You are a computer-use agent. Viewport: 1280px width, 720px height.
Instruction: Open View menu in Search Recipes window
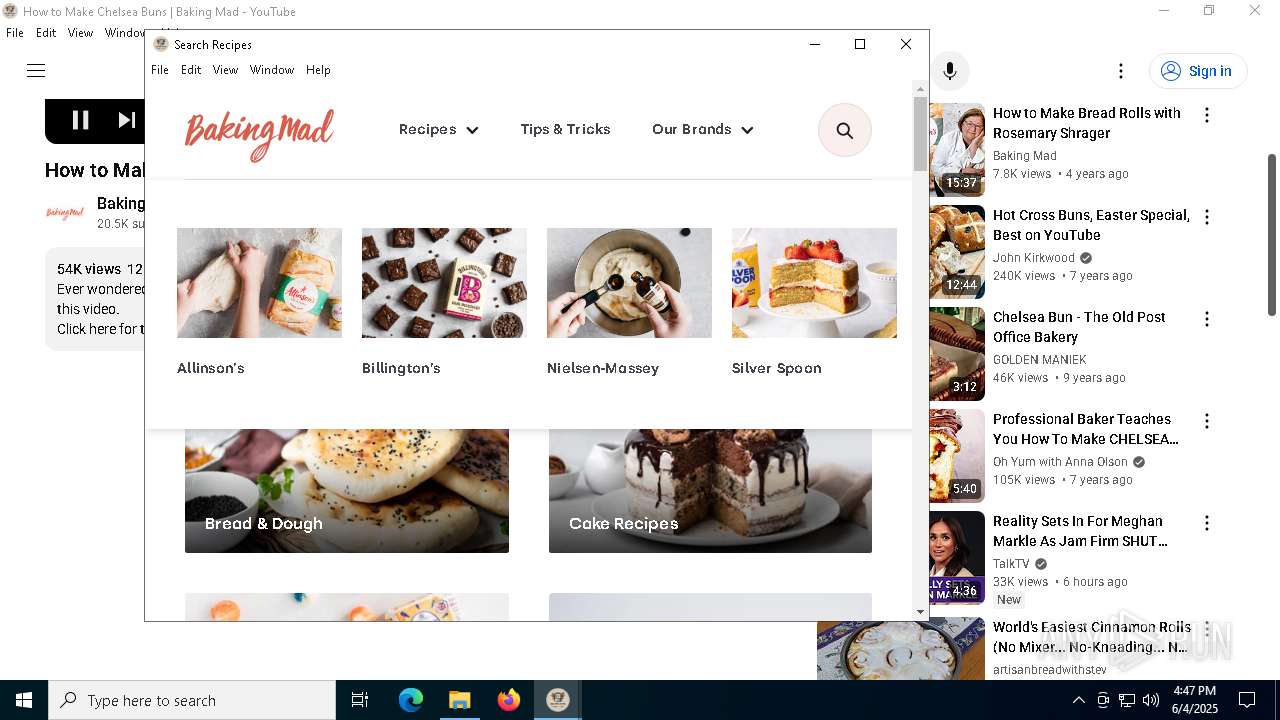[225, 70]
